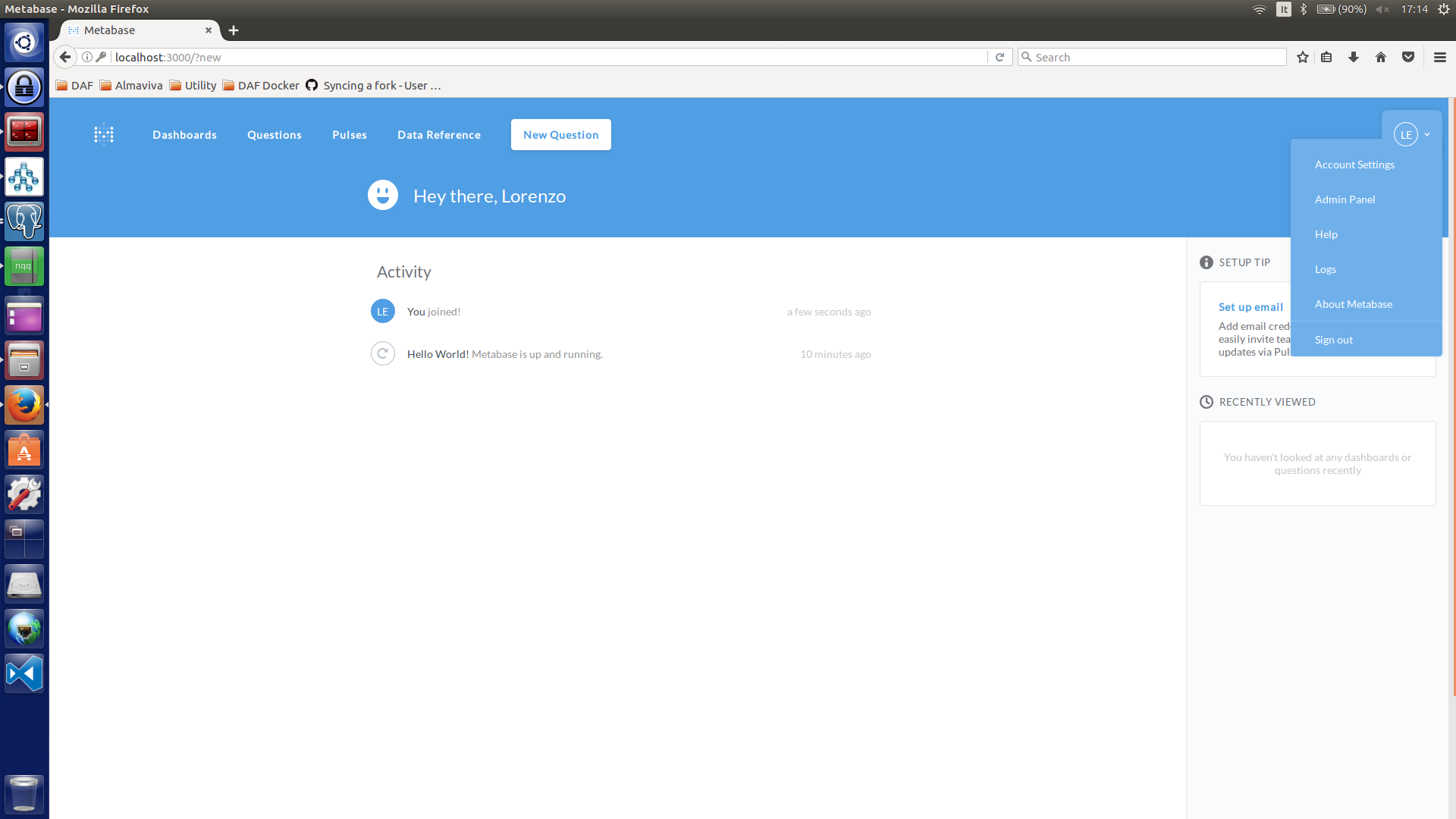Collapse the LE user profile dropdown
1456x819 pixels.
pos(1412,135)
